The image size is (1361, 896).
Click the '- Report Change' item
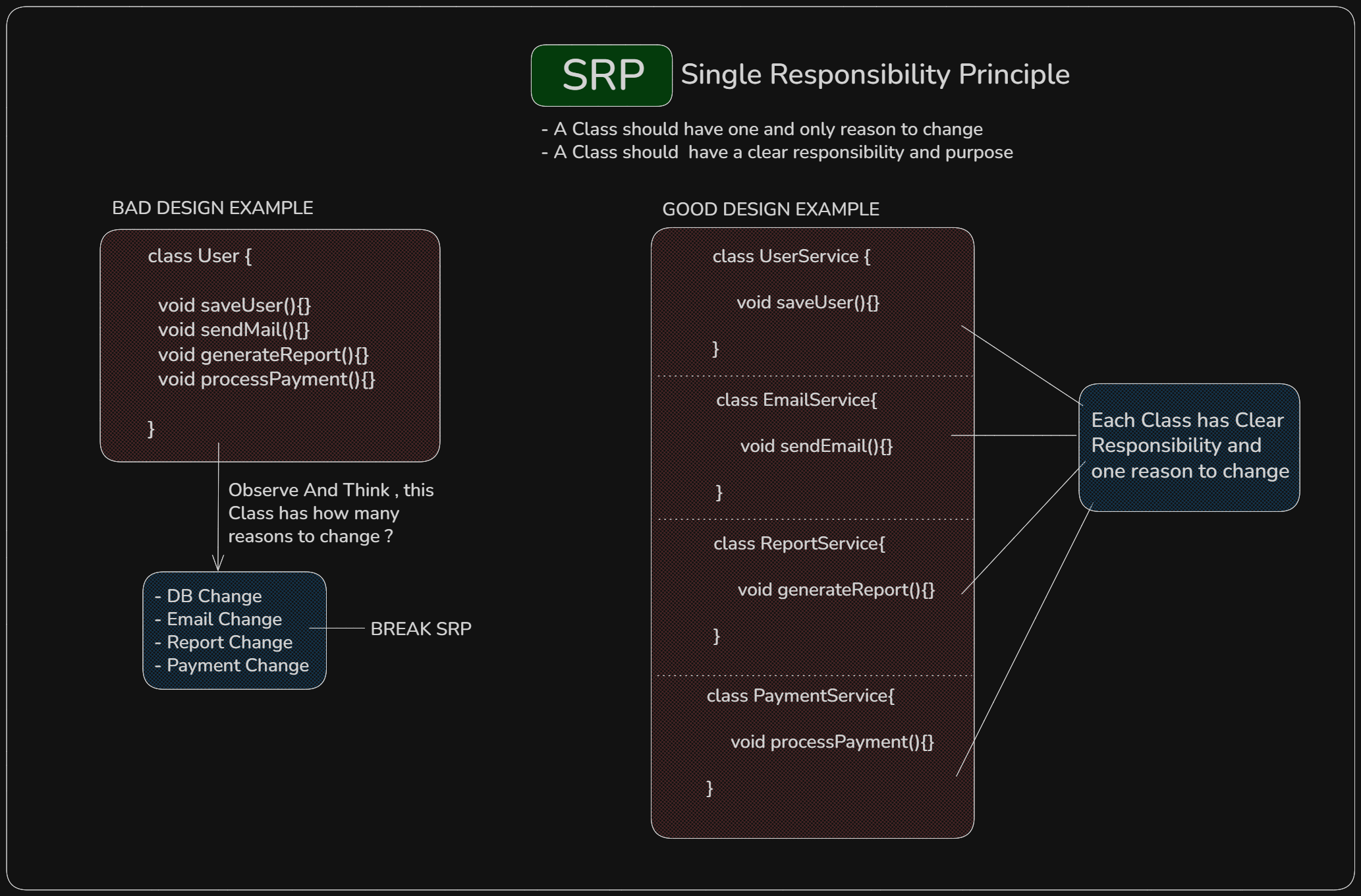223,642
